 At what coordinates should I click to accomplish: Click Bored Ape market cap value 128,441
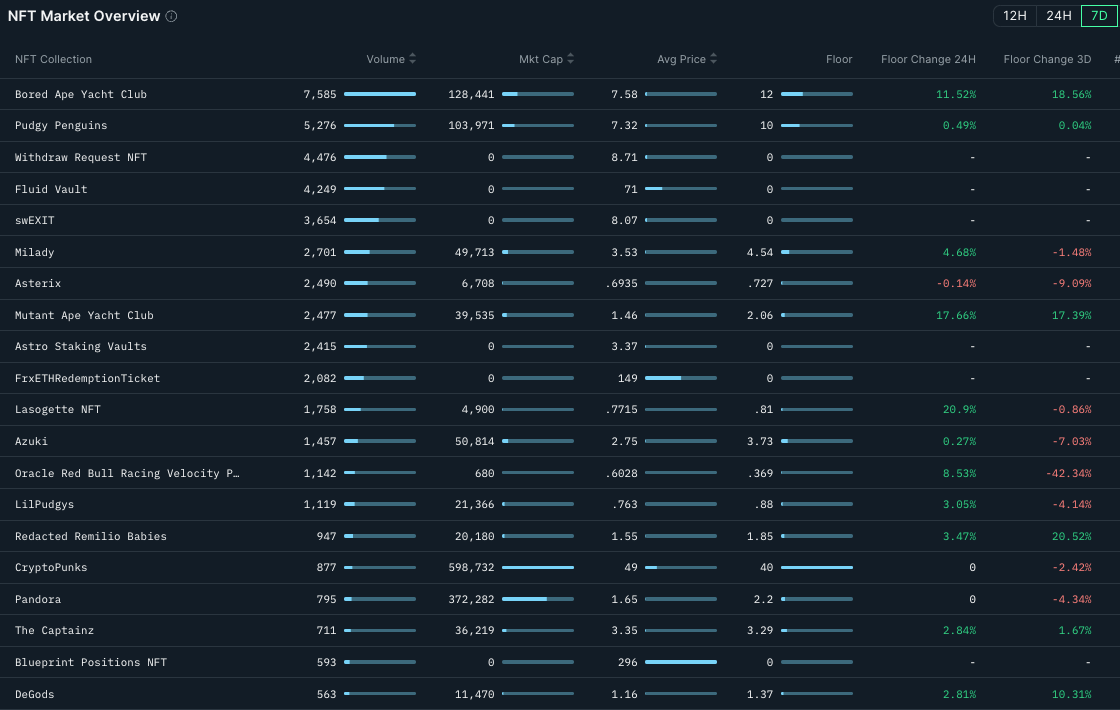(471, 94)
